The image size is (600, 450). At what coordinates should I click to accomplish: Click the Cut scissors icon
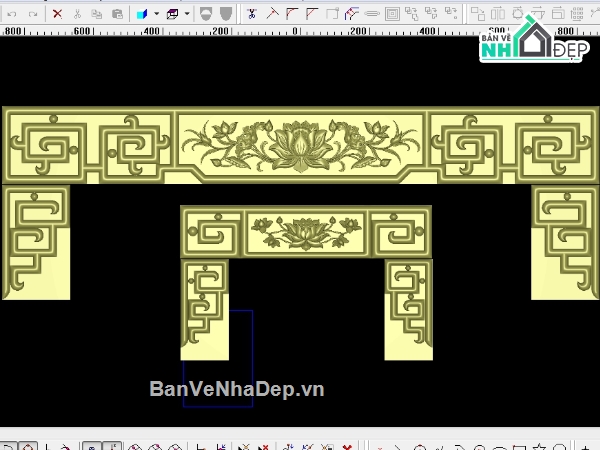click(77, 15)
